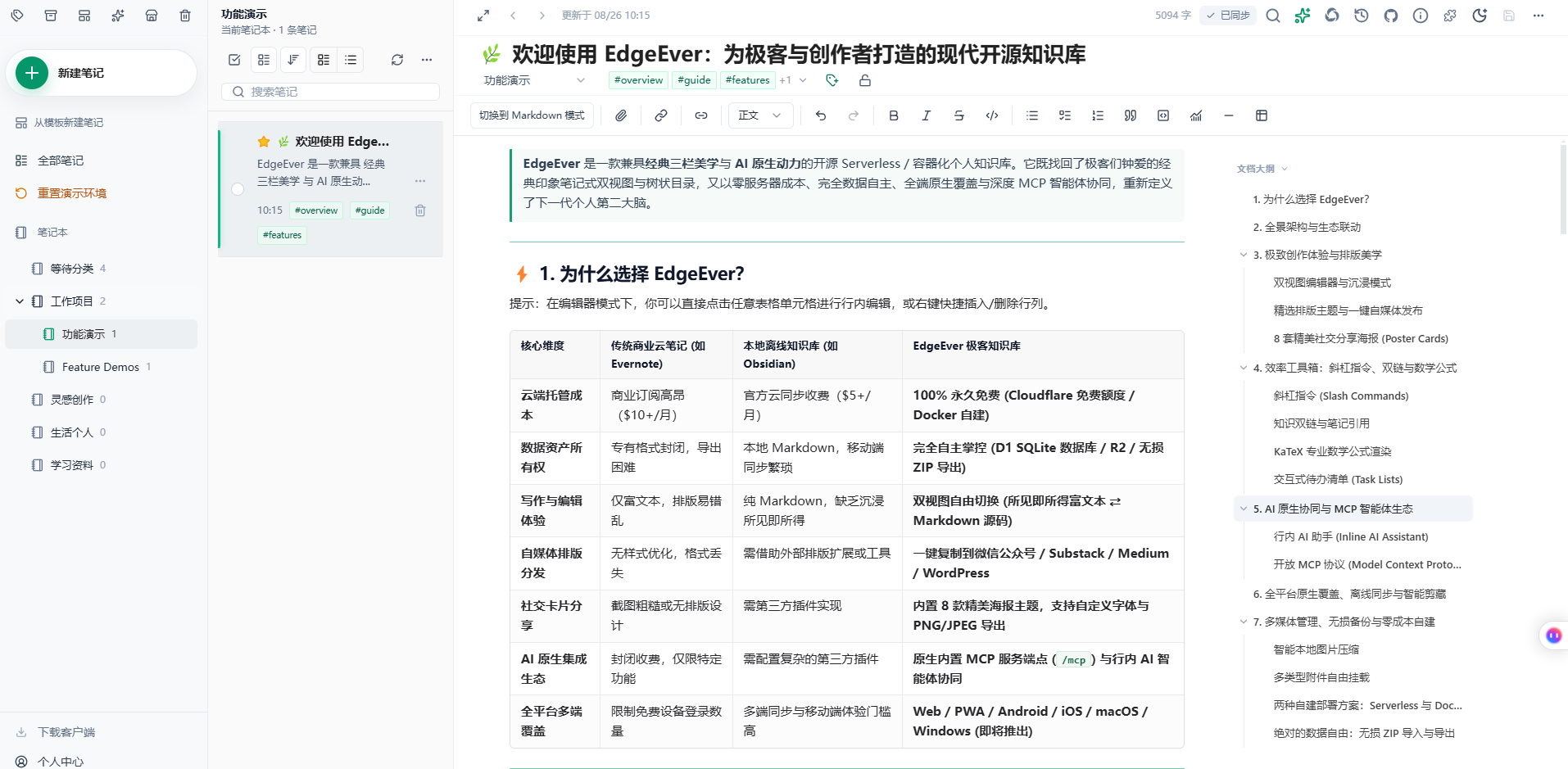This screenshot has width=1568, height=769.
Task: Insert a task checklist
Action: [1065, 115]
